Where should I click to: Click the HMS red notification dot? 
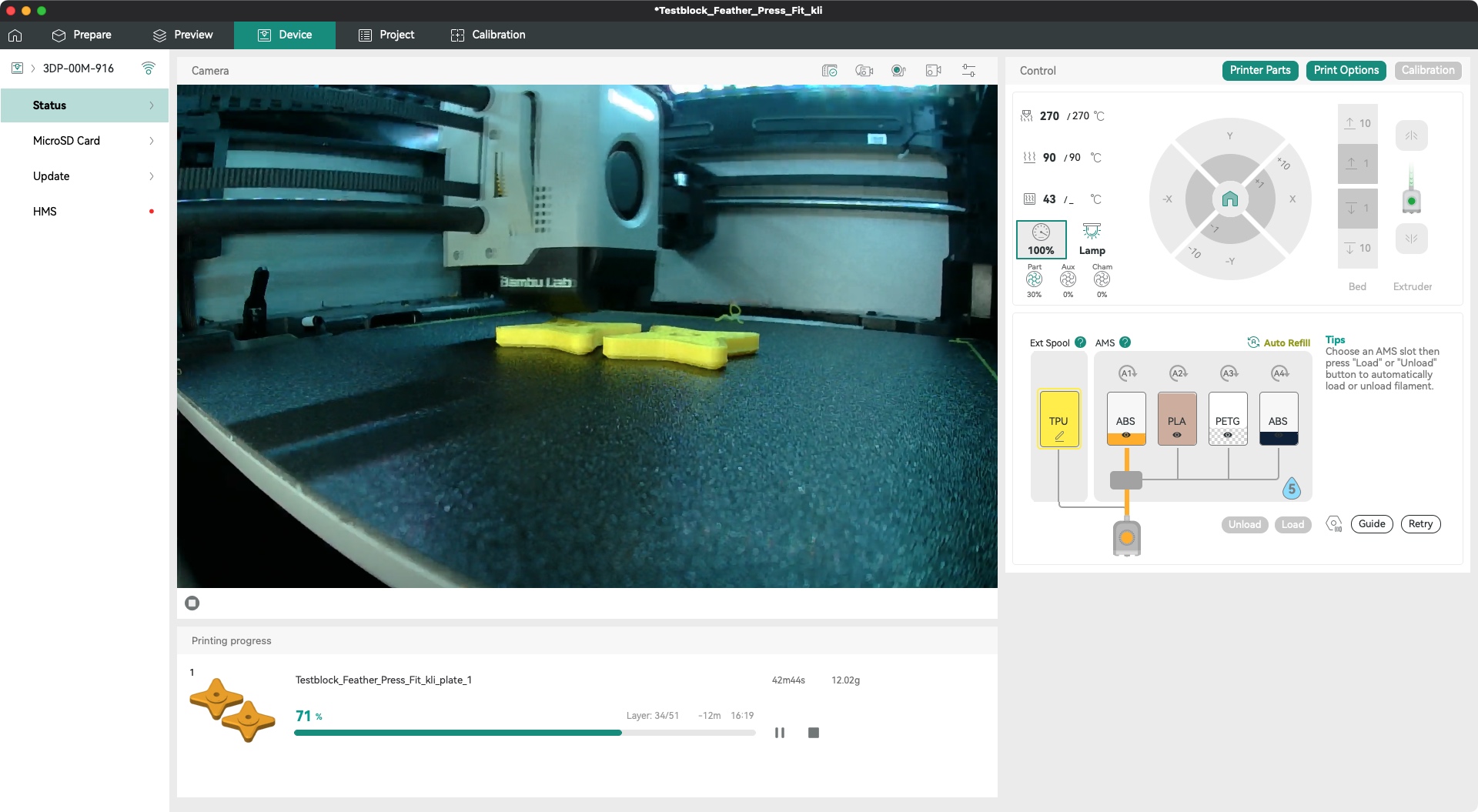[152, 212]
